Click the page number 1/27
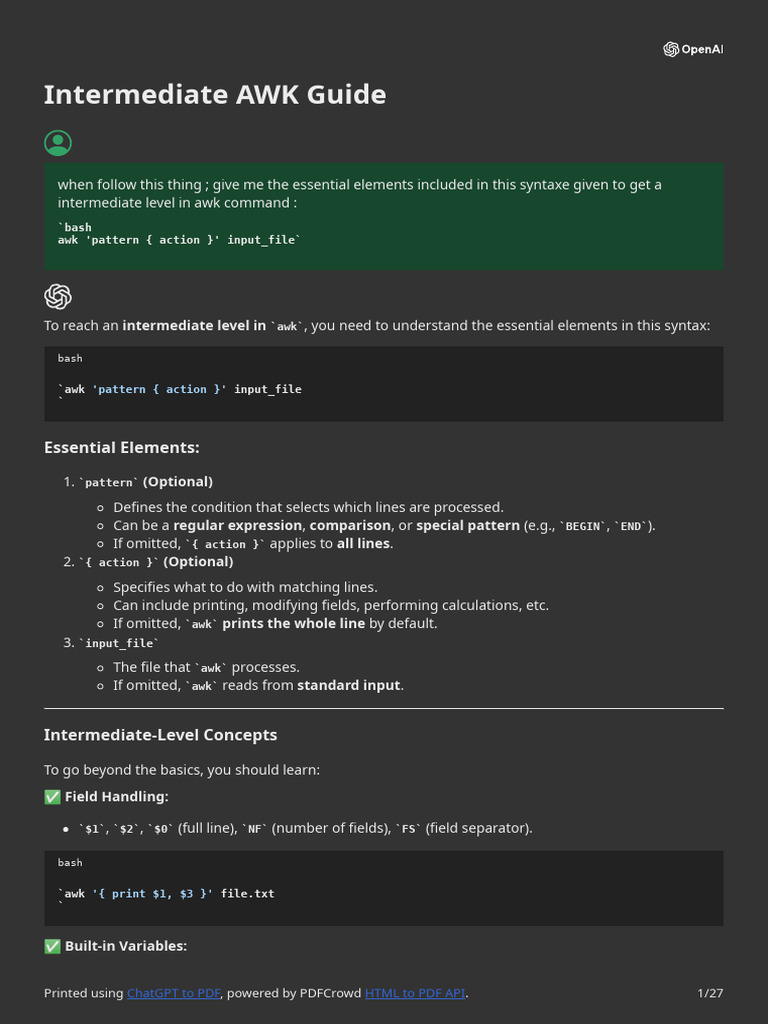This screenshot has height=1024, width=768. pos(710,993)
